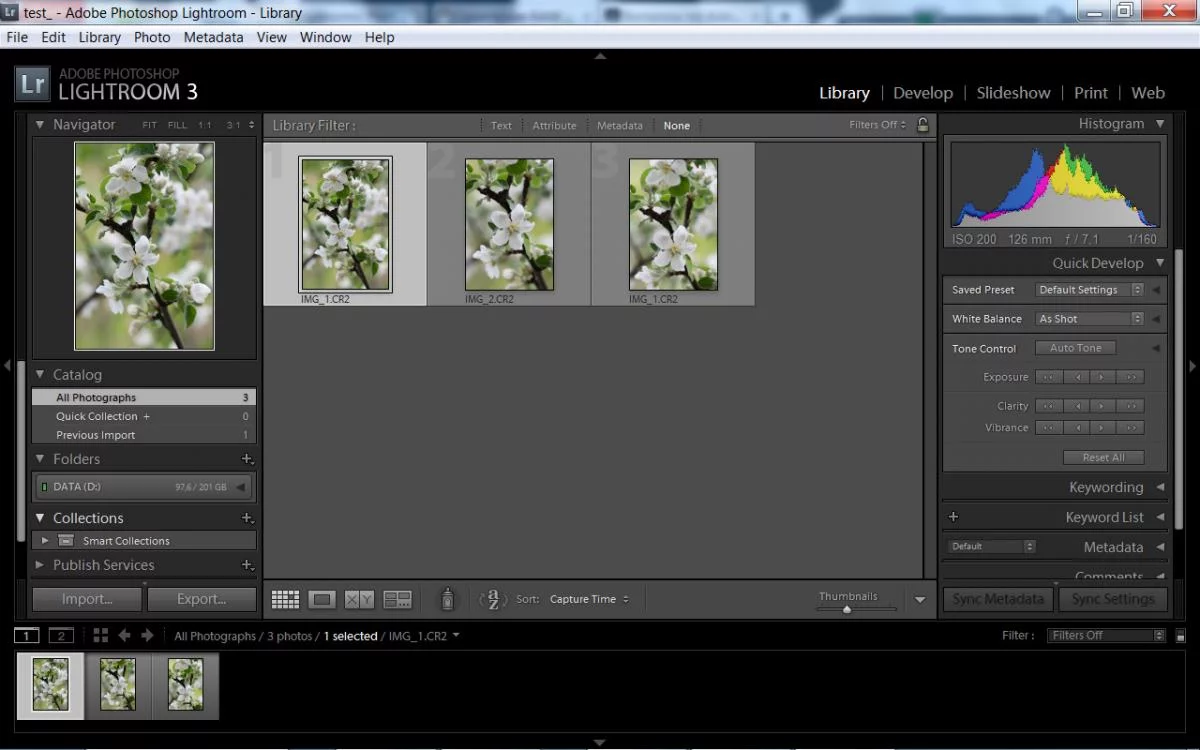Screen dimensions: 1200x750
Task: Click the a-z sort direction icon
Action: (493, 599)
